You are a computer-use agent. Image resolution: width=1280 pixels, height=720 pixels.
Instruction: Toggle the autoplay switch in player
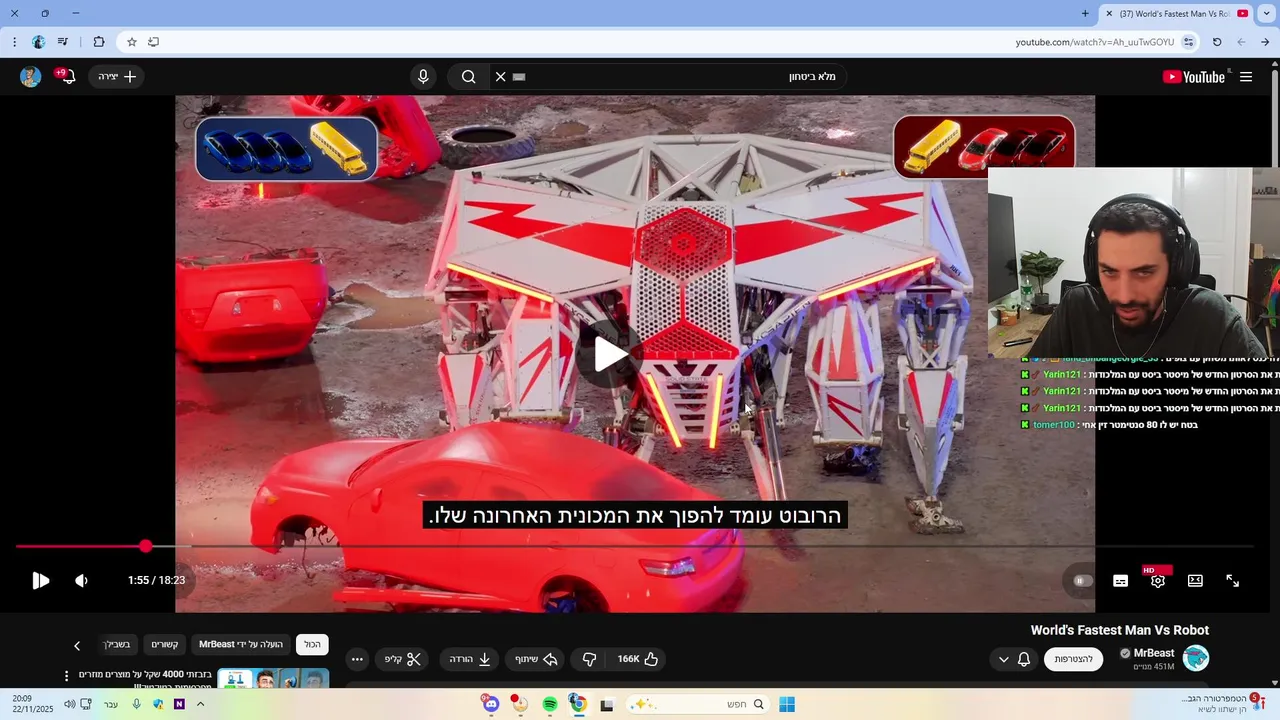1082,581
